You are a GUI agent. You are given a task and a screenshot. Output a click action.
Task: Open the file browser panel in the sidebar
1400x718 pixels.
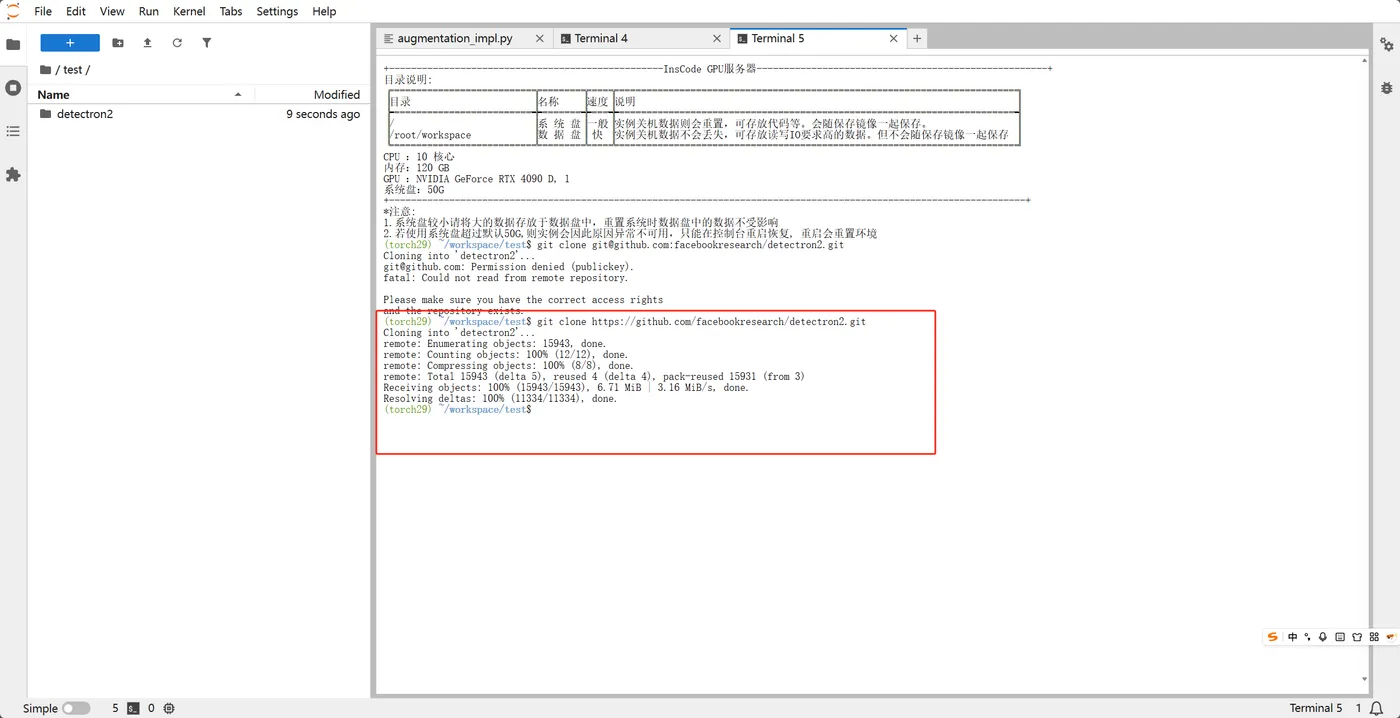point(13,44)
